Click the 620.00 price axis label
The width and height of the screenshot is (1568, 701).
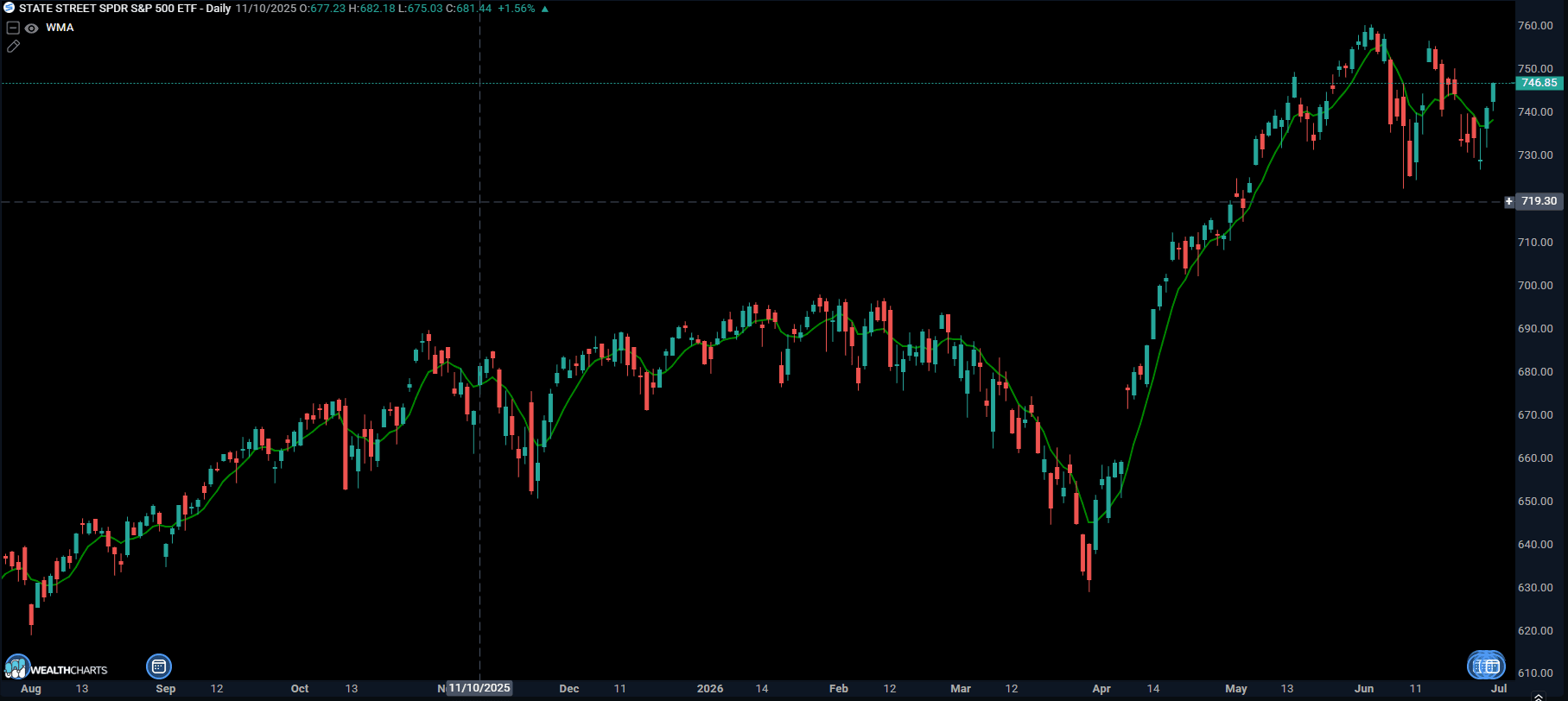[1535, 631]
